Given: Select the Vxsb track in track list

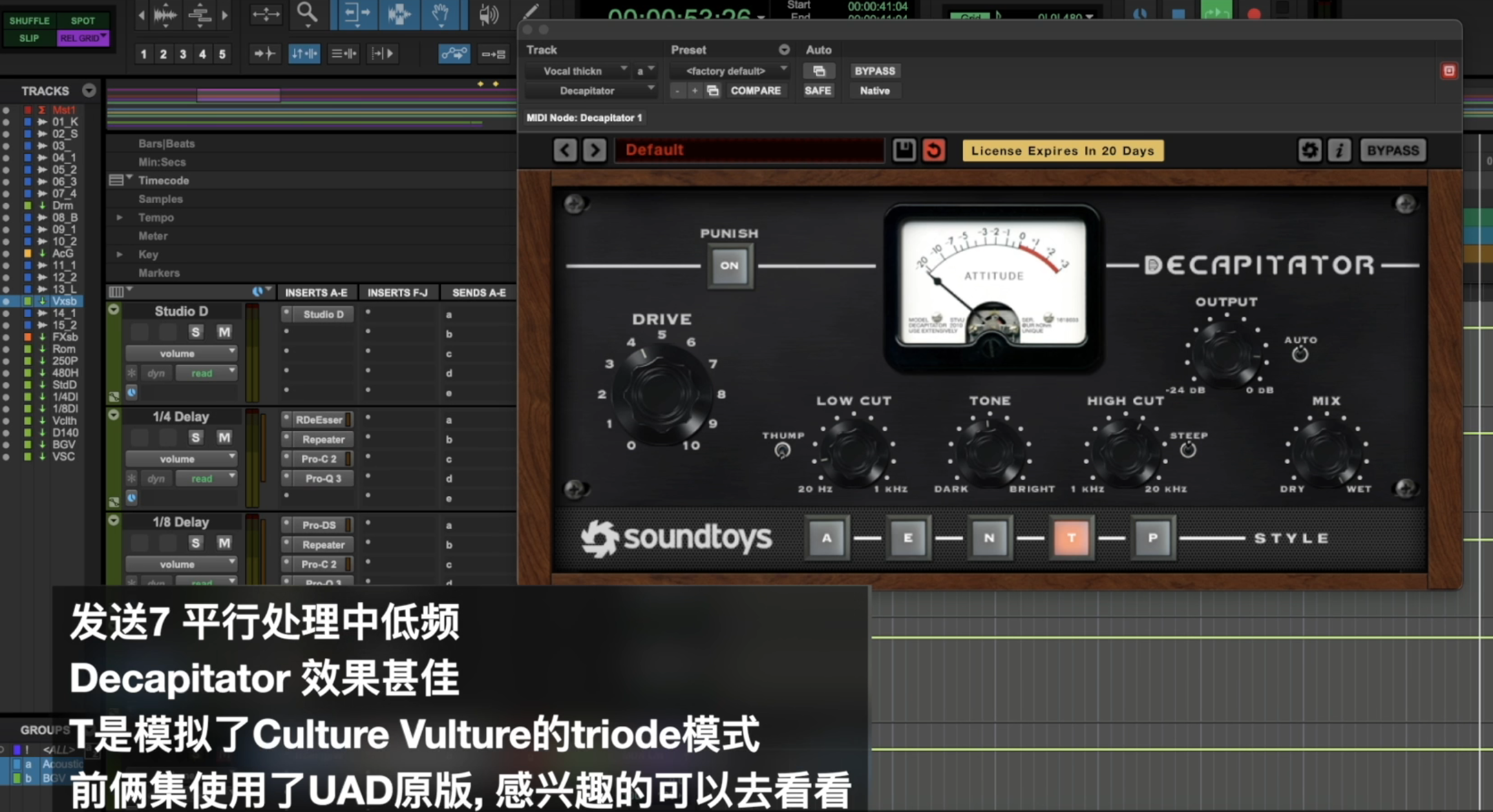Looking at the screenshot, I should 64,301.
